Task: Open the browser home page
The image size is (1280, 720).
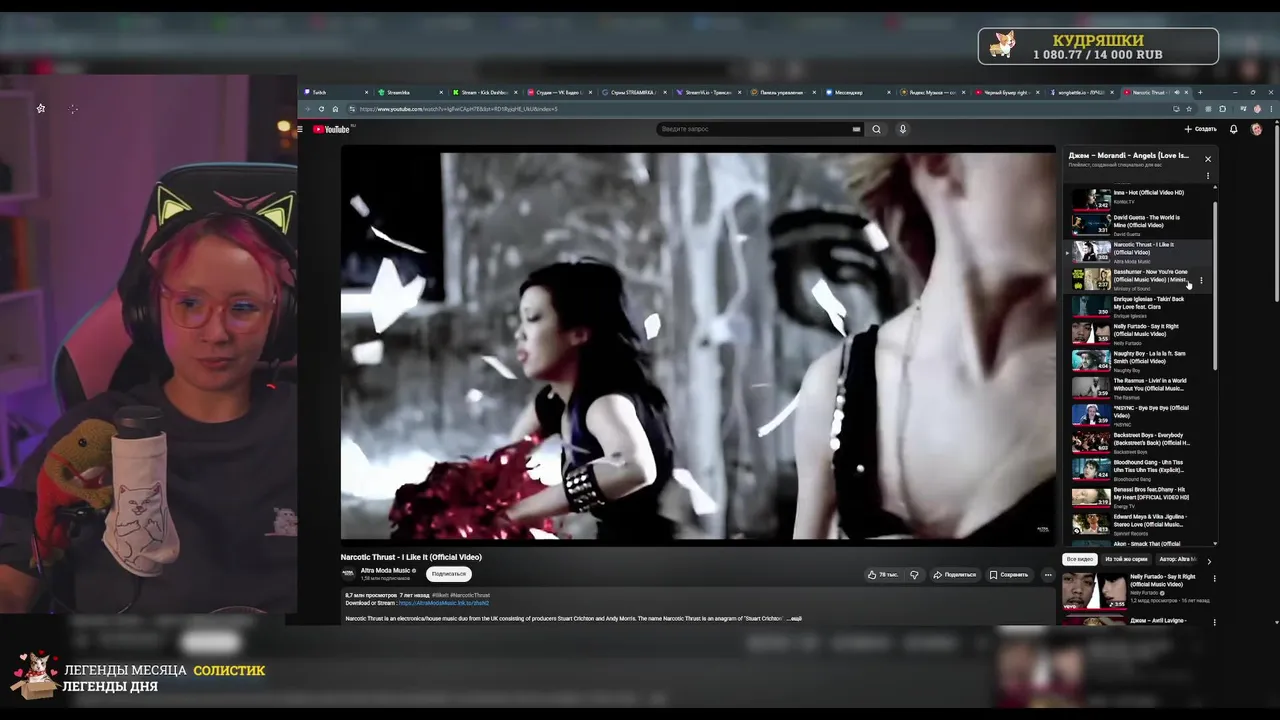Action: click(335, 109)
